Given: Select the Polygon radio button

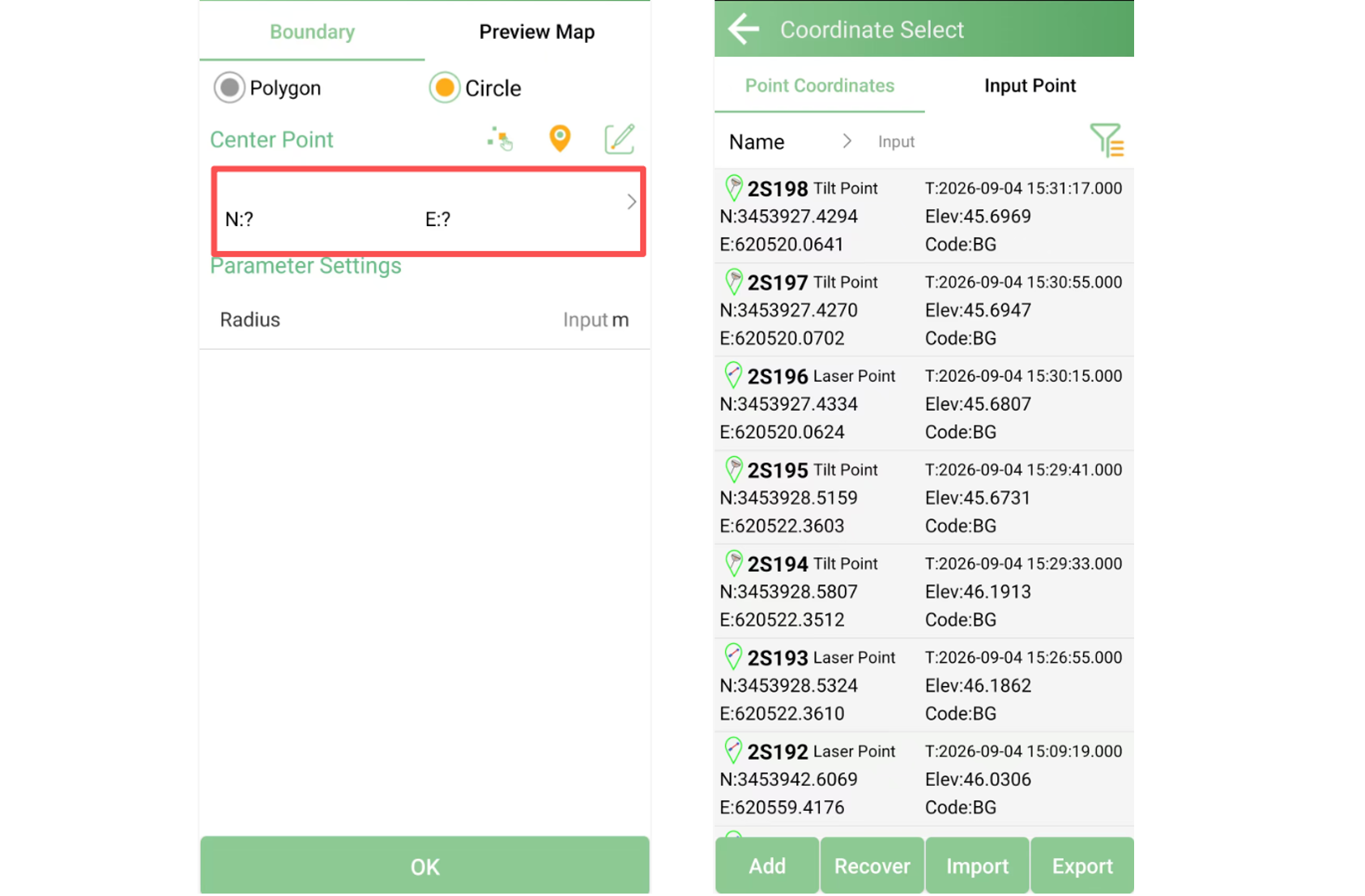Looking at the screenshot, I should (x=229, y=87).
